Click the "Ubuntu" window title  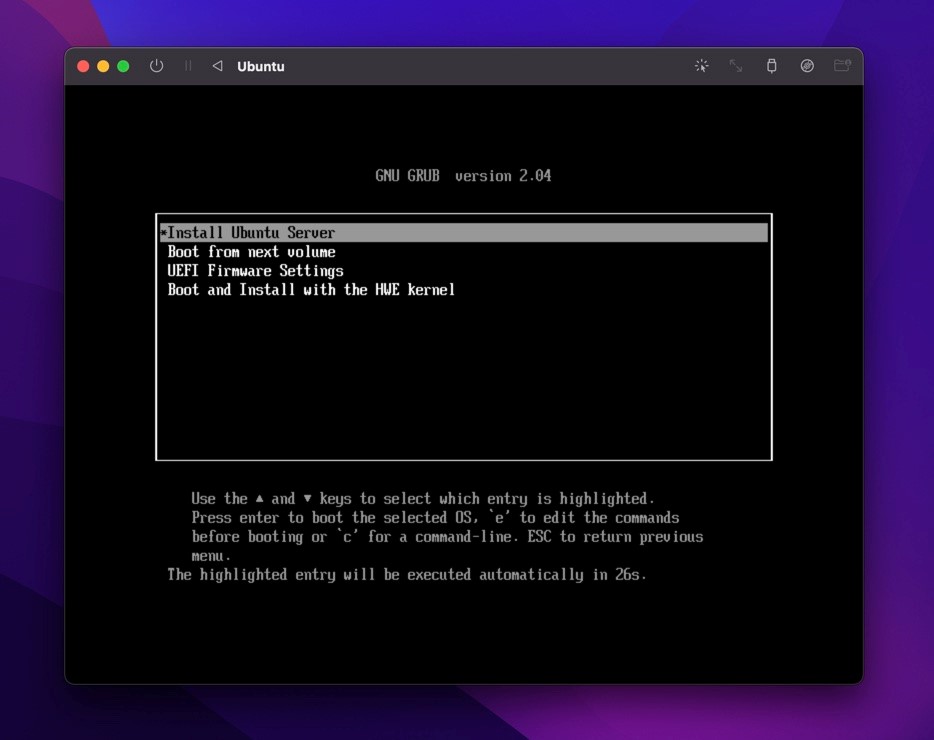click(261, 66)
